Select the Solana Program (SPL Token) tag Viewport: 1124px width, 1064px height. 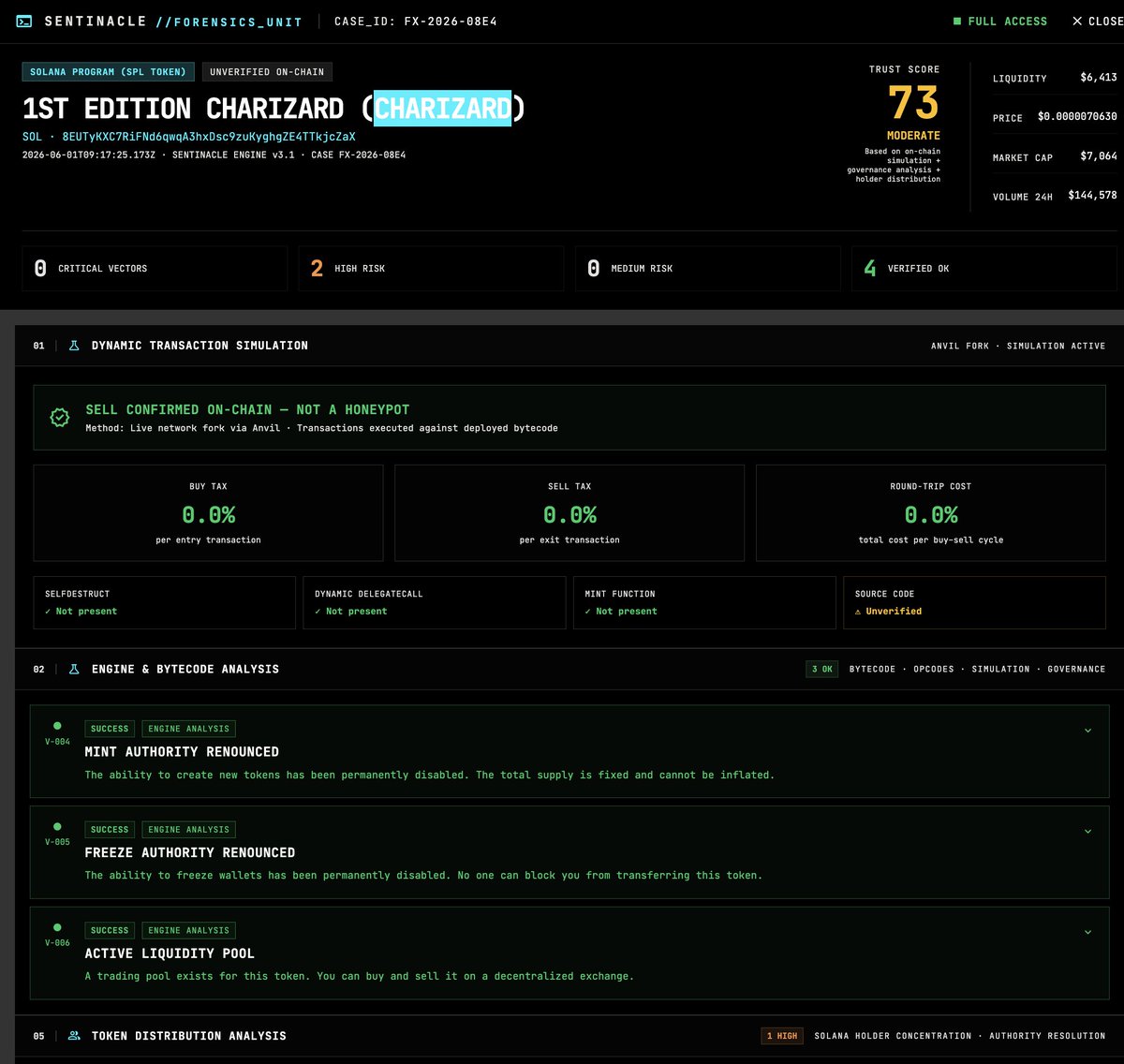pyautogui.click(x=108, y=72)
